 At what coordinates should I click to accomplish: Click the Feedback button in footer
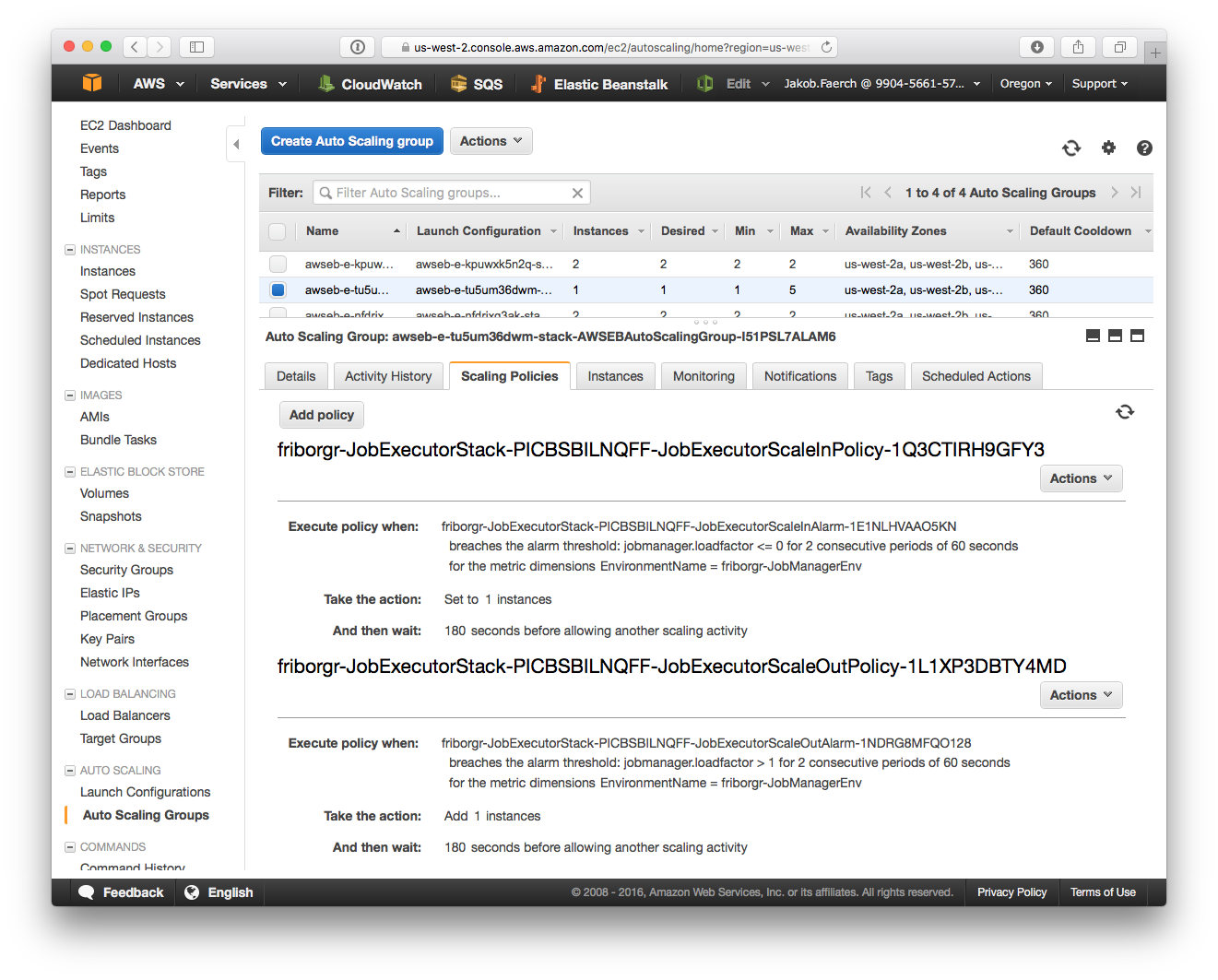tap(122, 892)
